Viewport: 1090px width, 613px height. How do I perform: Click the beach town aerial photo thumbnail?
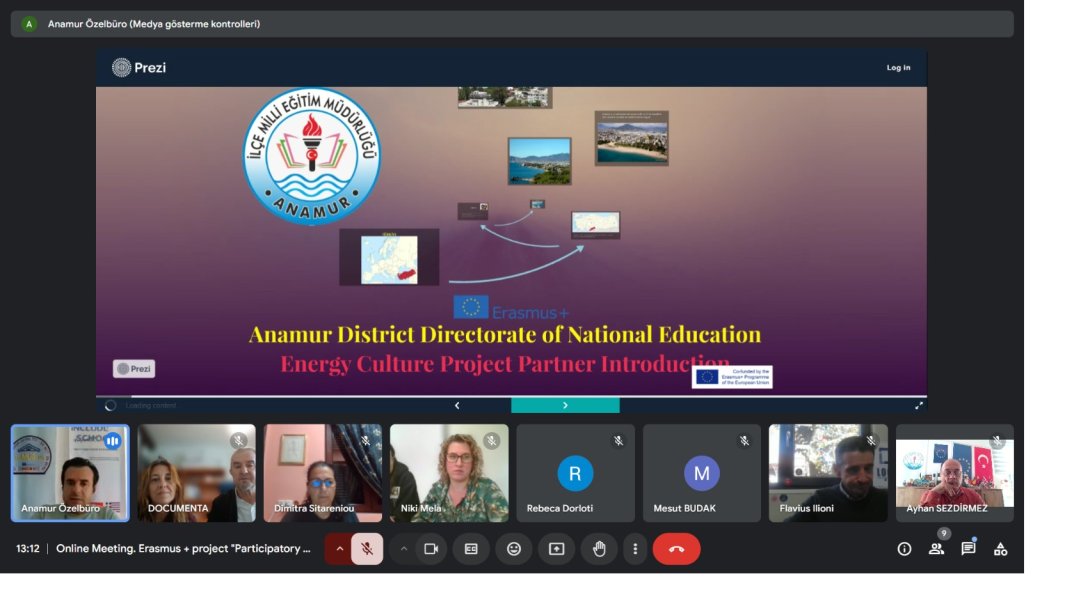[x=632, y=138]
